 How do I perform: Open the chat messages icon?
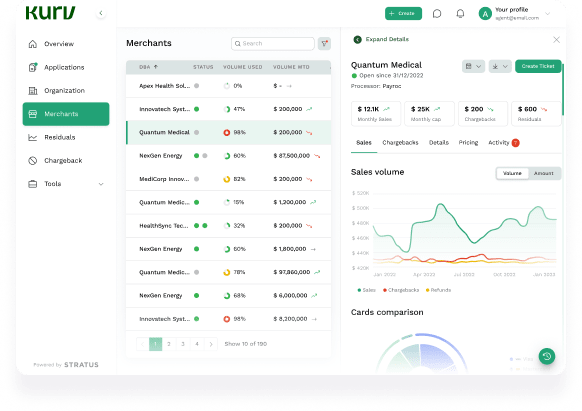click(437, 14)
